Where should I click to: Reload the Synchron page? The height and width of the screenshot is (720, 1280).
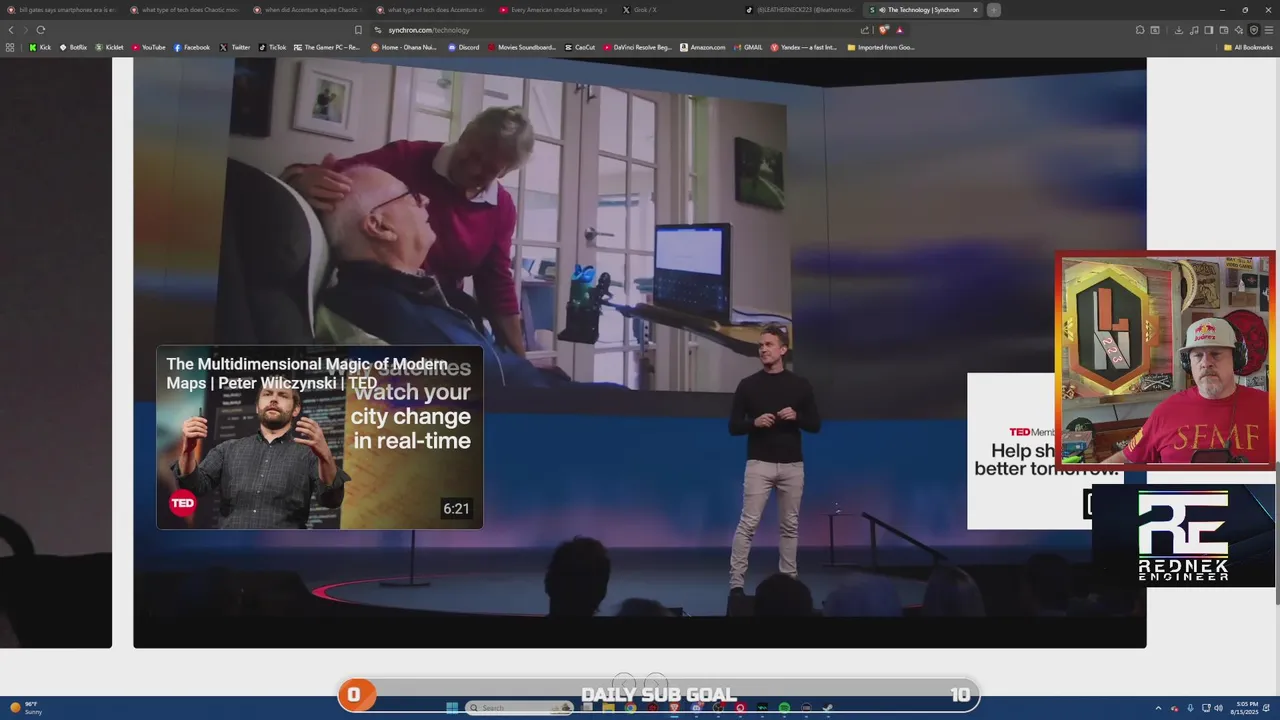point(41,30)
